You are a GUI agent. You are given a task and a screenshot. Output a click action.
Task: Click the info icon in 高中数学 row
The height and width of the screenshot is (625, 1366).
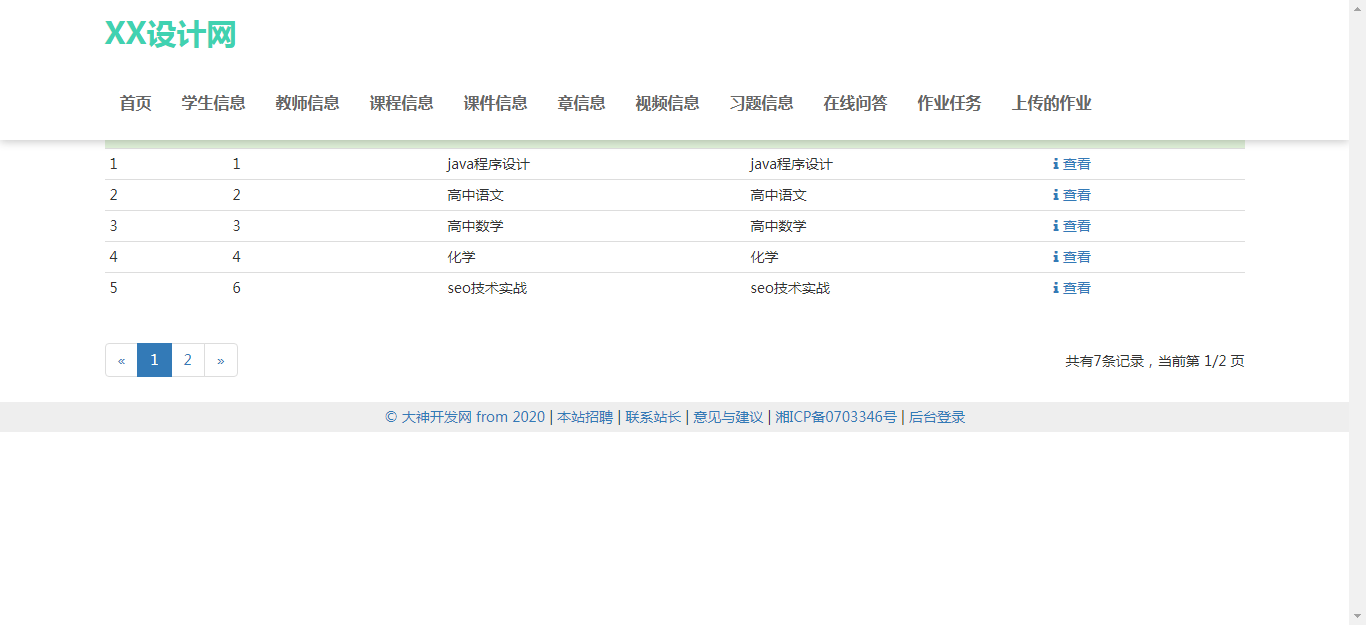(1055, 226)
